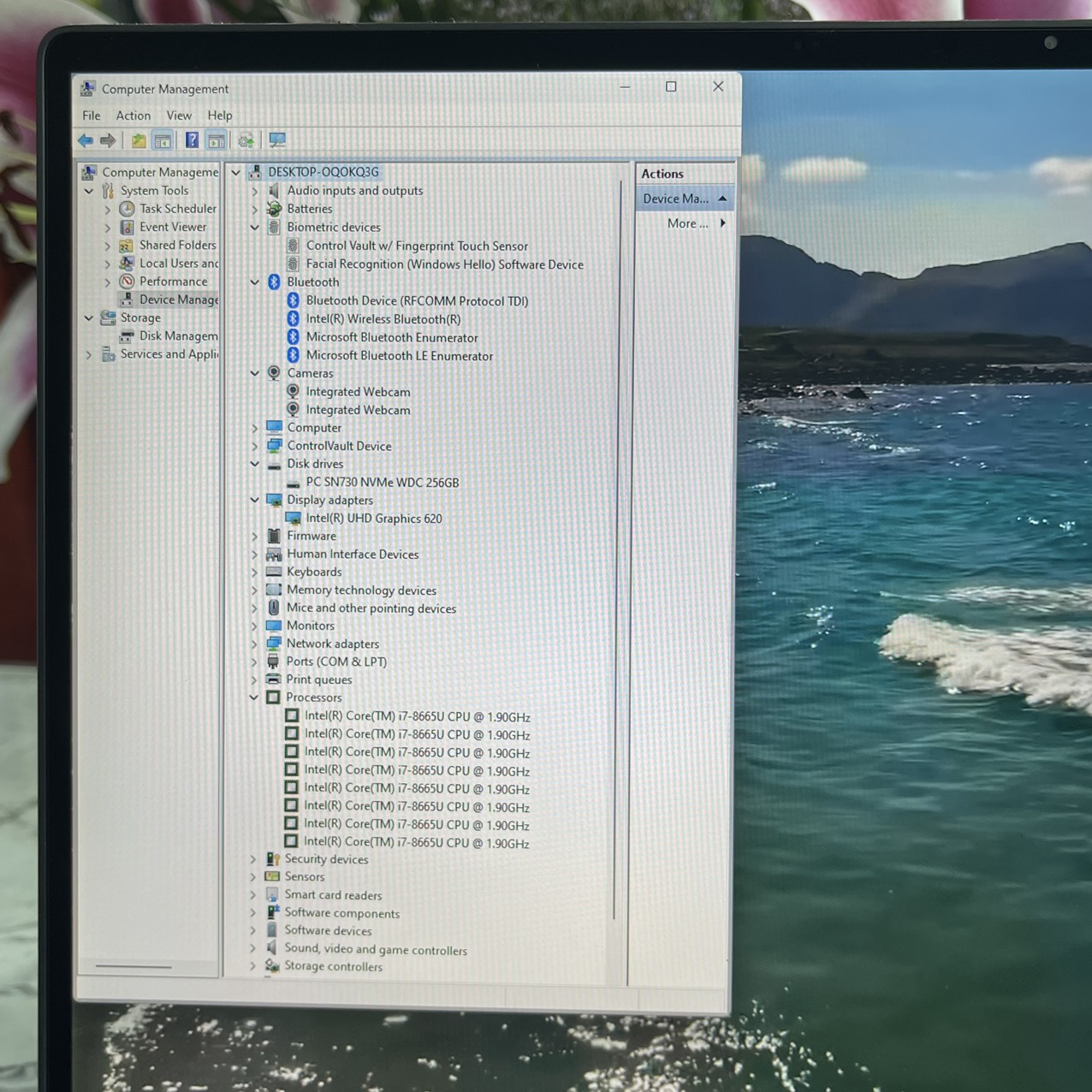Click the Smart card readers row
This screenshot has height=1092, width=1092.
click(333, 895)
